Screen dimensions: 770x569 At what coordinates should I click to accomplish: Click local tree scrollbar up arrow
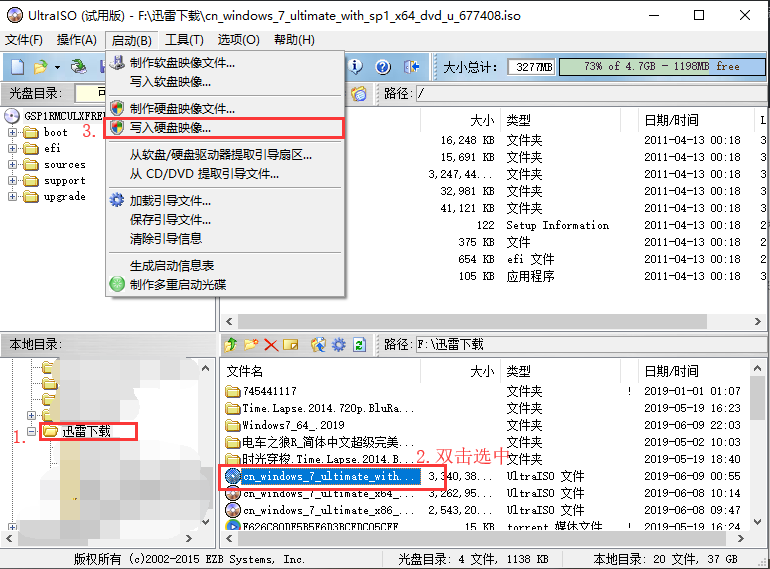[206, 368]
